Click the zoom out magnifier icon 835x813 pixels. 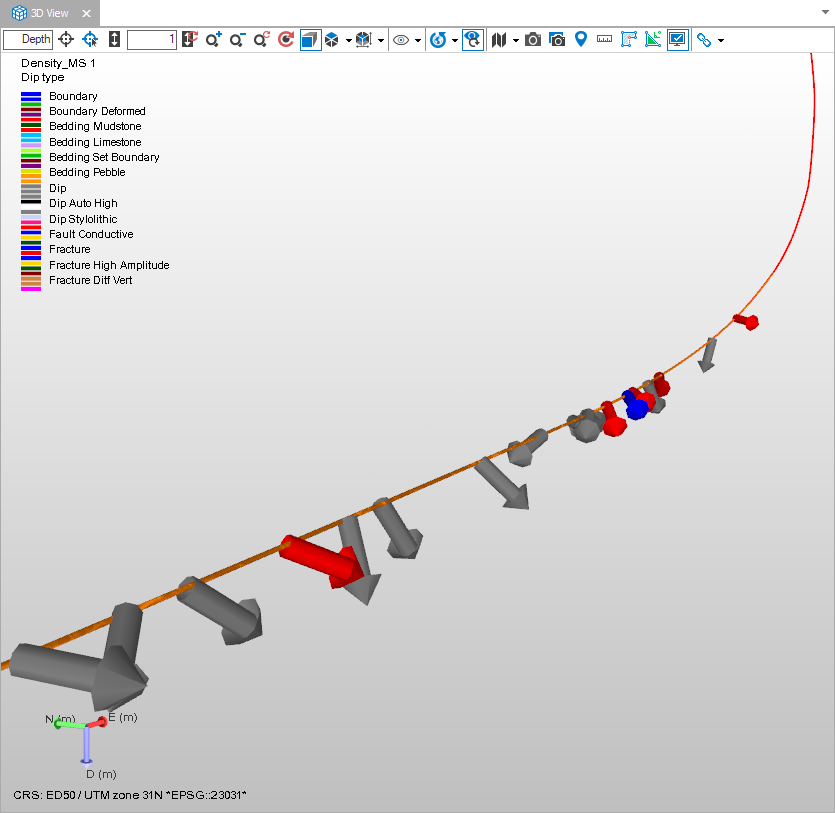[x=237, y=40]
